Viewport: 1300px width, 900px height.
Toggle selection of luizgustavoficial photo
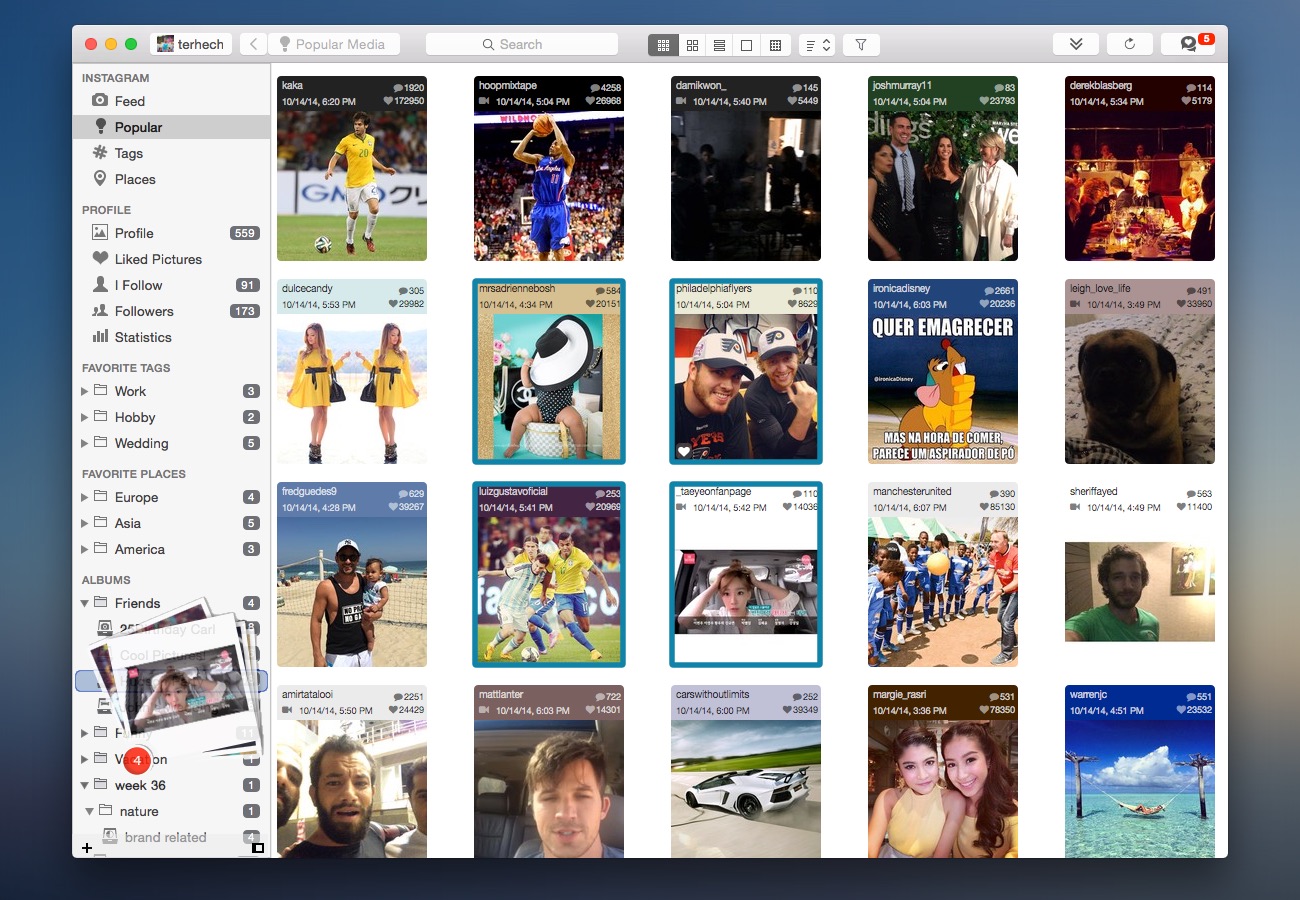[x=549, y=575]
